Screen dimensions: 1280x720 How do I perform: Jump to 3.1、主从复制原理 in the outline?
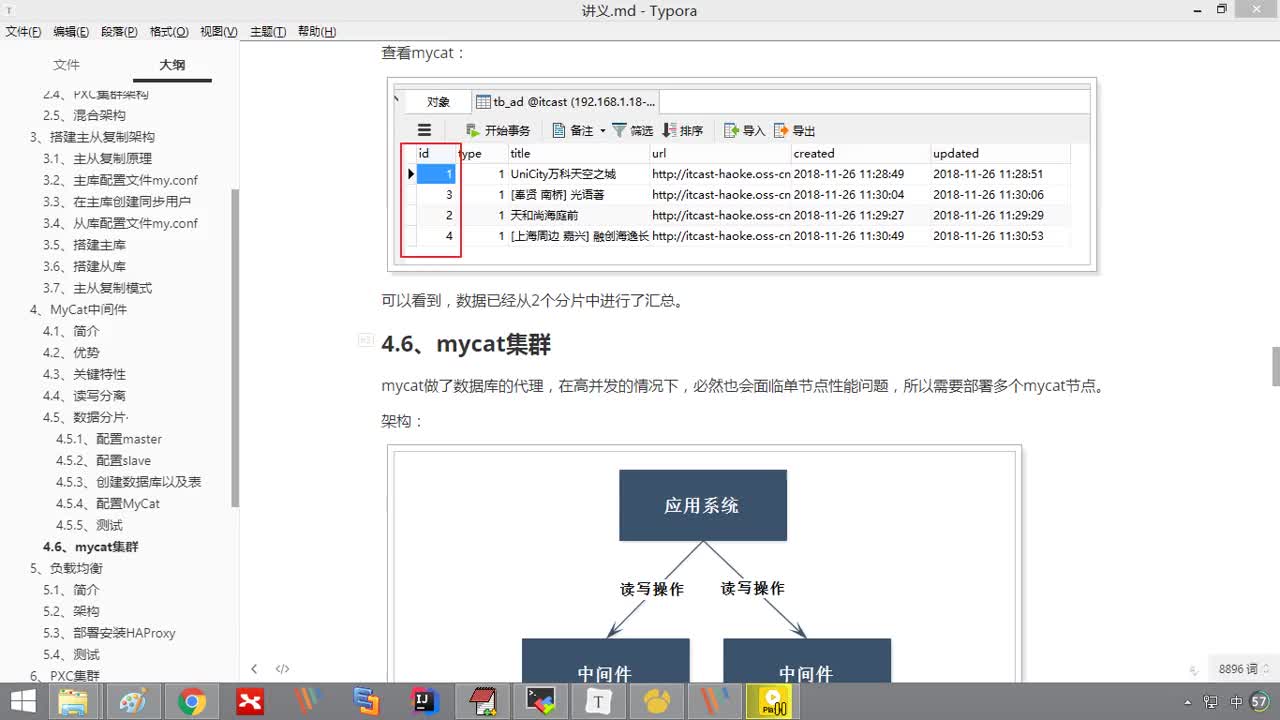click(97, 158)
